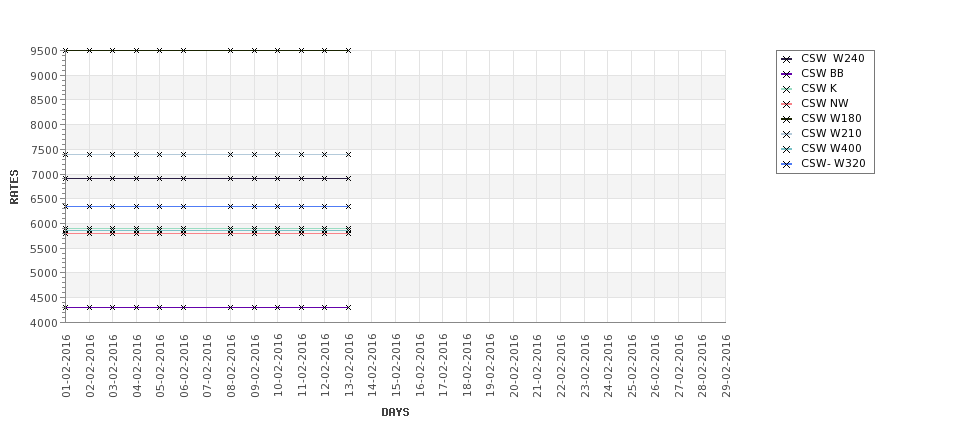Click CSW BB data point on 04-02-2016

pyautogui.click(x=137, y=307)
